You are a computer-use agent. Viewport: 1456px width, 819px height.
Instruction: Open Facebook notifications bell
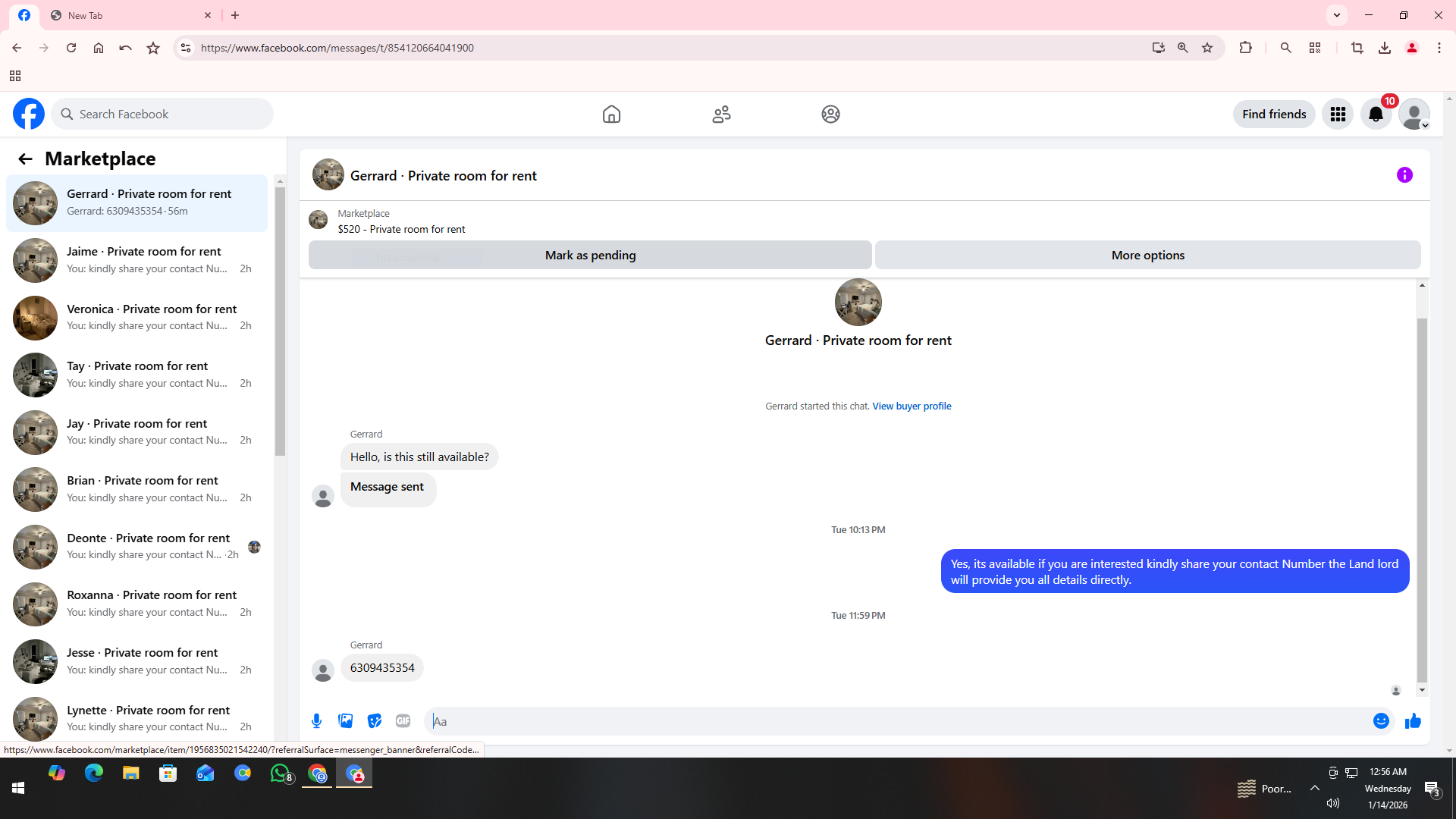coord(1376,115)
